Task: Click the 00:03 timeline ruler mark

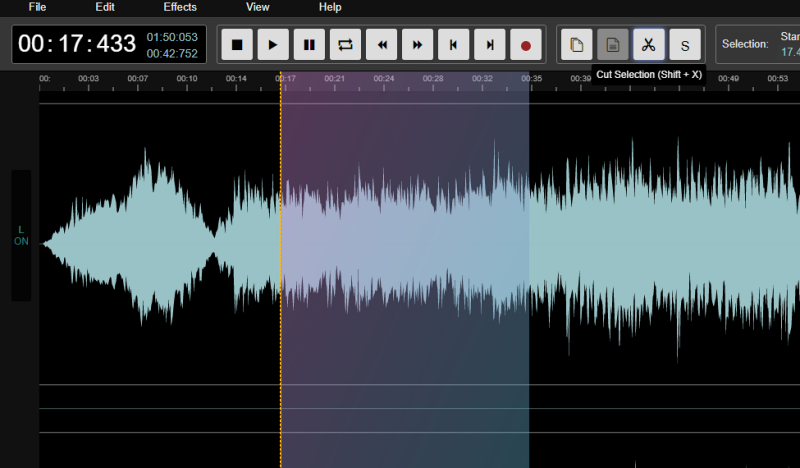Action: click(88, 79)
